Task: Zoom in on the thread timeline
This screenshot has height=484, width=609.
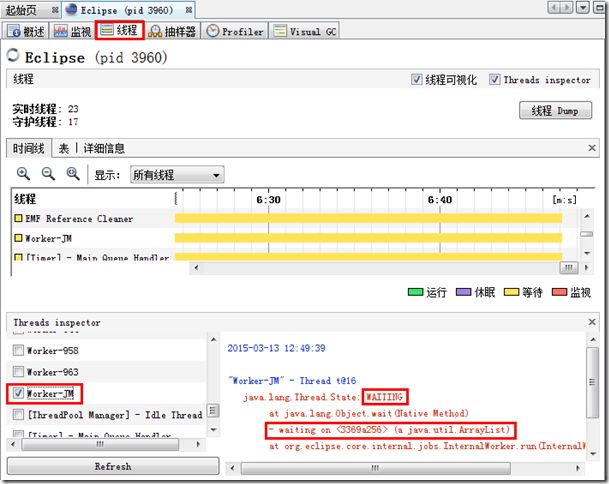Action: (23, 174)
